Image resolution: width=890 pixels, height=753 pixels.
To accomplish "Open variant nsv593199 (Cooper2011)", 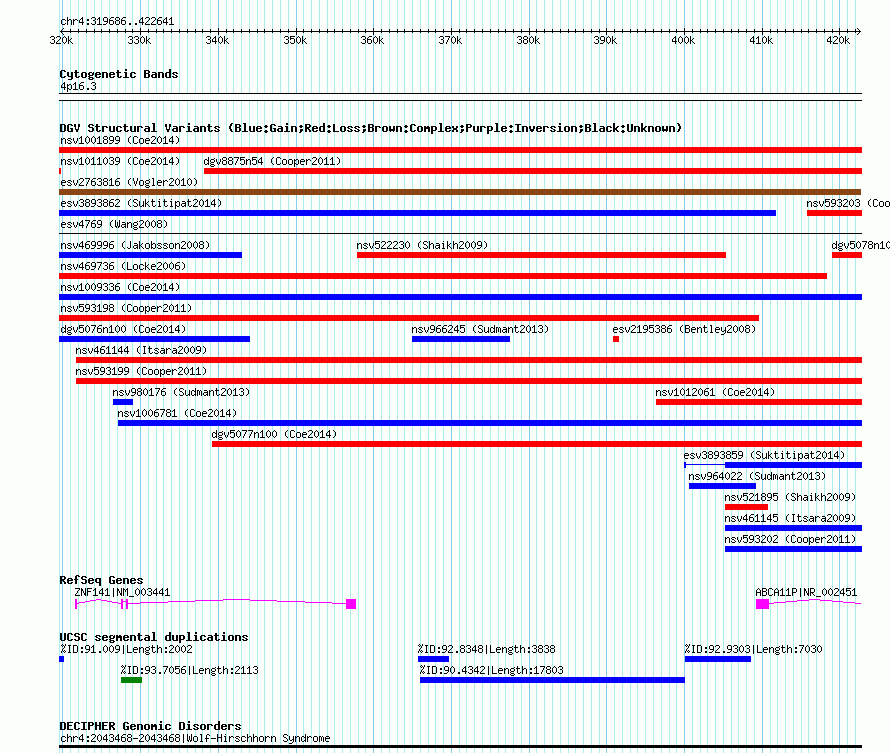I will (x=141, y=372).
